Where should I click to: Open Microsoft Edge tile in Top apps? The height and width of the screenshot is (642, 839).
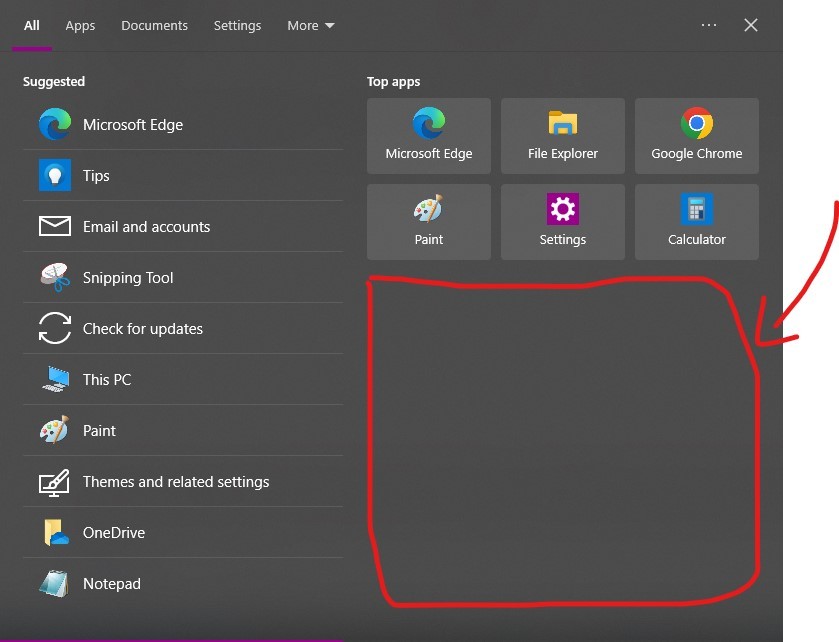coord(429,136)
